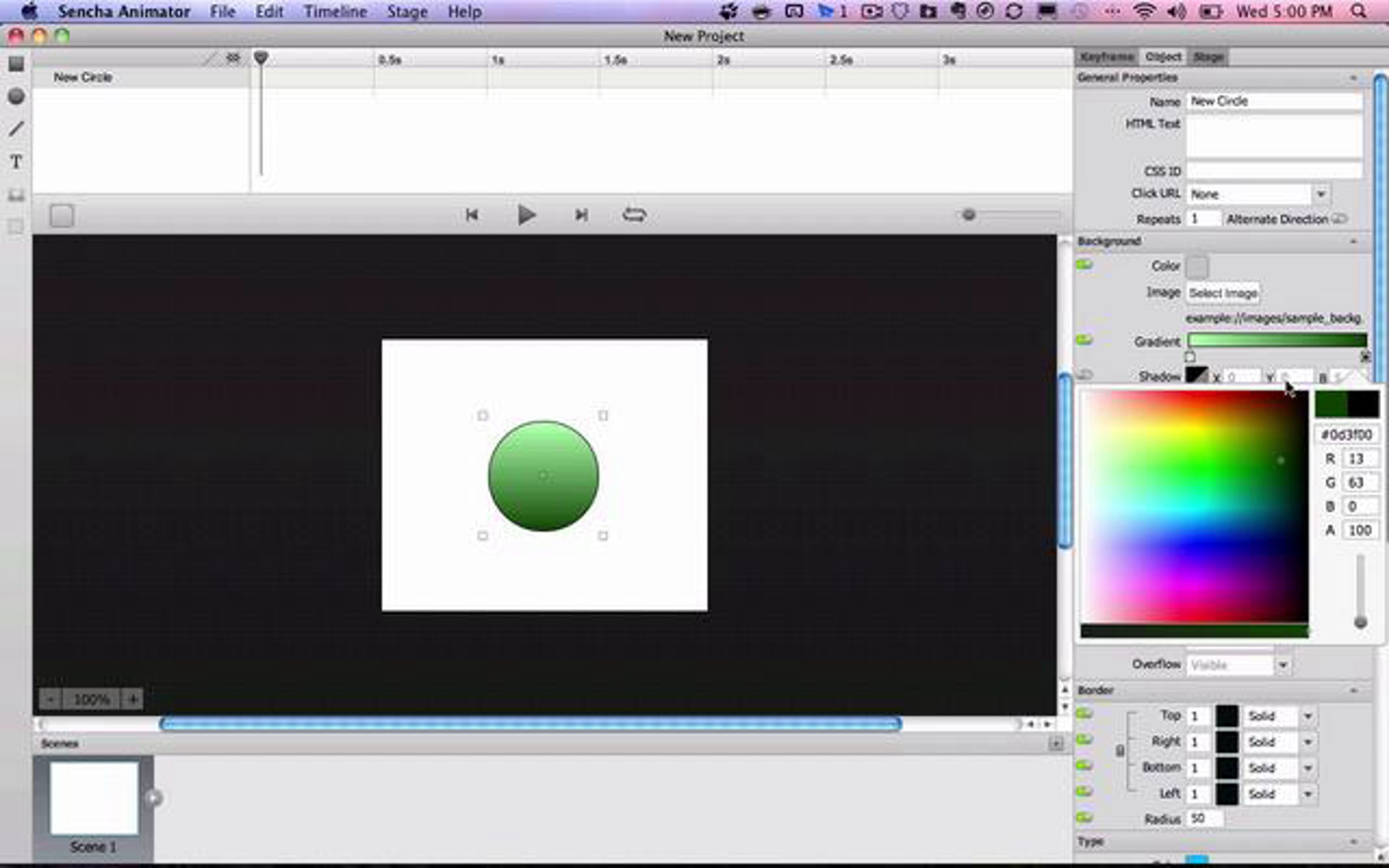This screenshot has width=1389, height=868.
Task: Open the Right border style dropdown
Action: pyautogui.click(x=1307, y=742)
